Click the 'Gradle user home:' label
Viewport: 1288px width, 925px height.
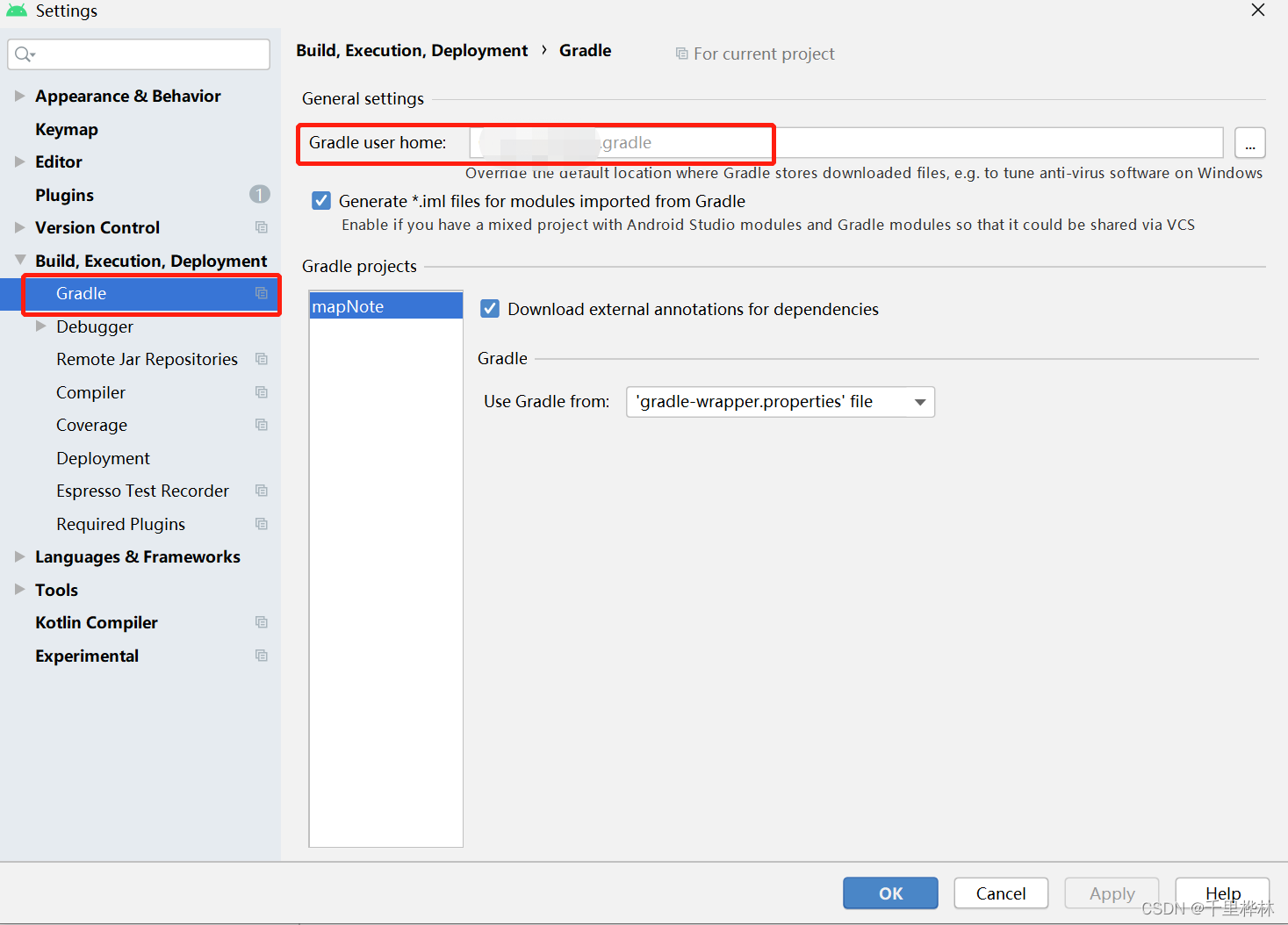click(378, 142)
